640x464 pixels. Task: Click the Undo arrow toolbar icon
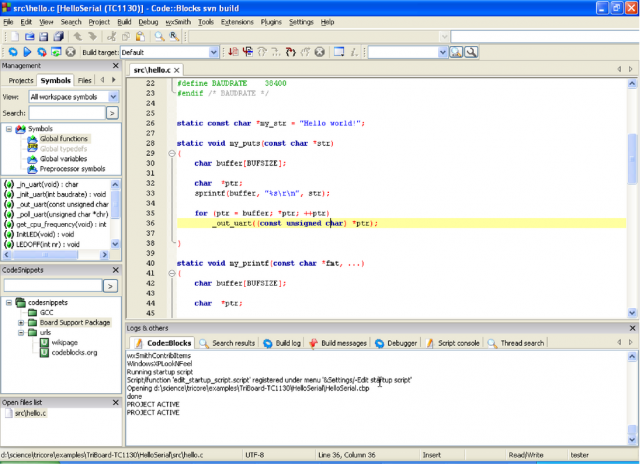coord(79,36)
